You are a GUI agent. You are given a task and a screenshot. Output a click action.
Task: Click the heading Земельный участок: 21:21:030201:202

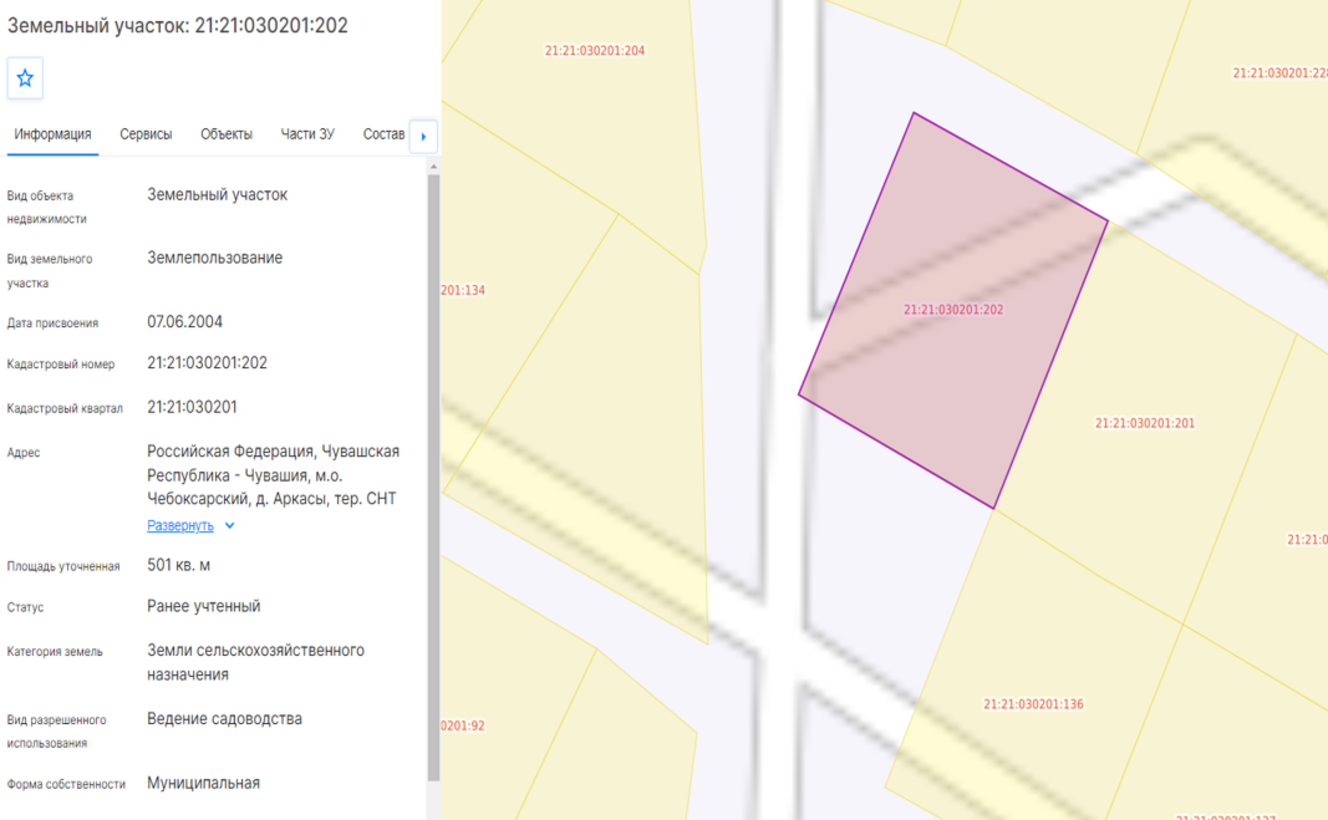[x=178, y=26]
